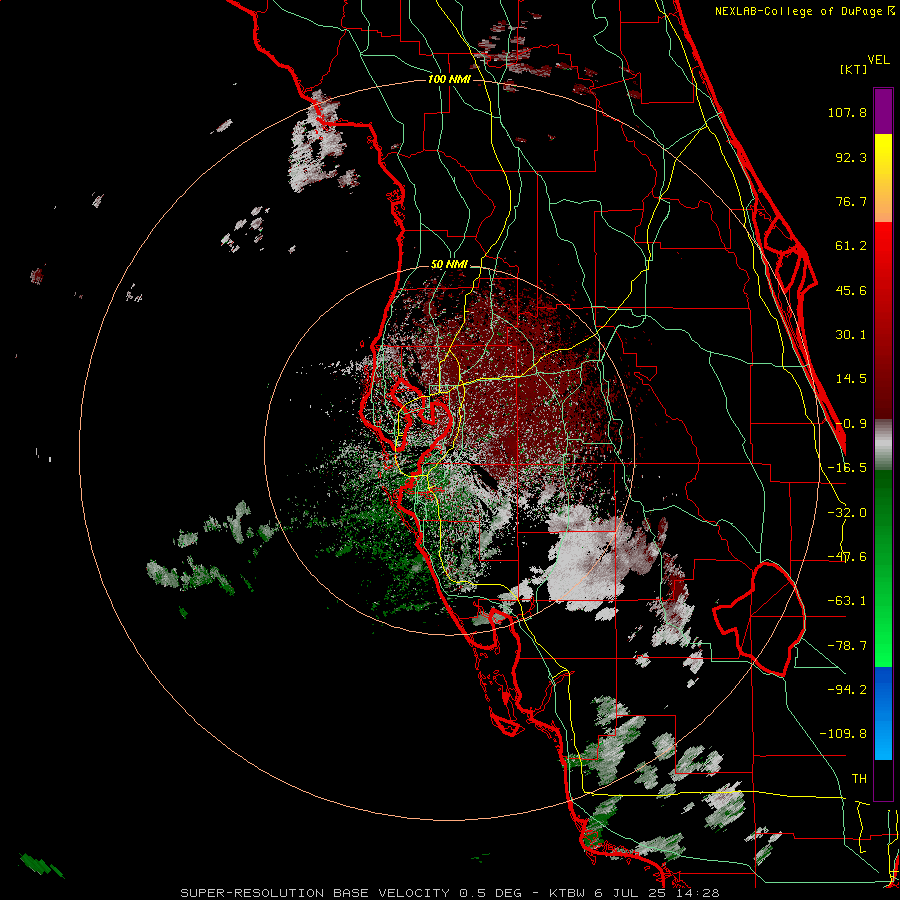This screenshot has width=900, height=900.
Task: Click the 76.7 value on velocity scale
Action: click(851, 201)
